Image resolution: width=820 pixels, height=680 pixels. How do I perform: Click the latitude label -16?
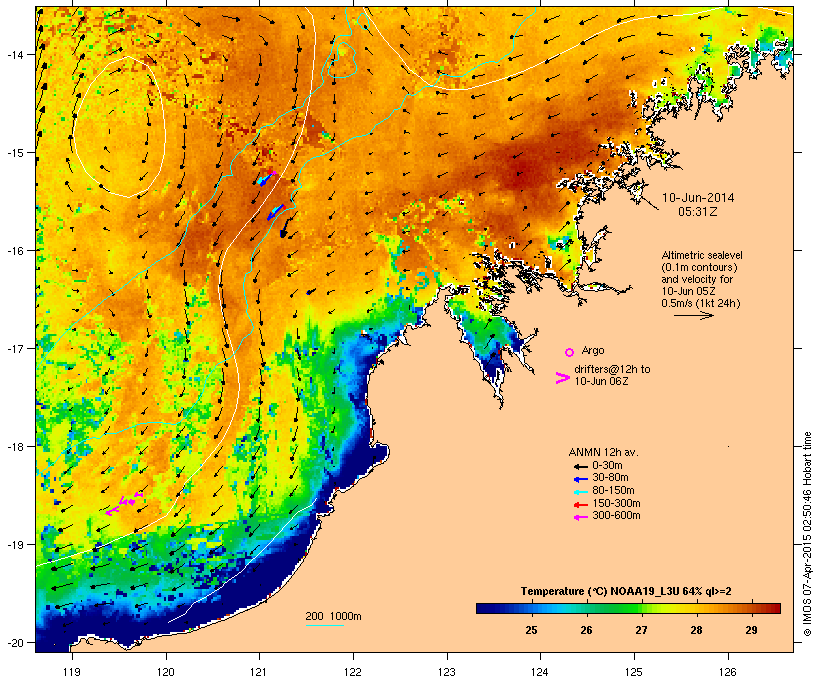tap(15, 251)
